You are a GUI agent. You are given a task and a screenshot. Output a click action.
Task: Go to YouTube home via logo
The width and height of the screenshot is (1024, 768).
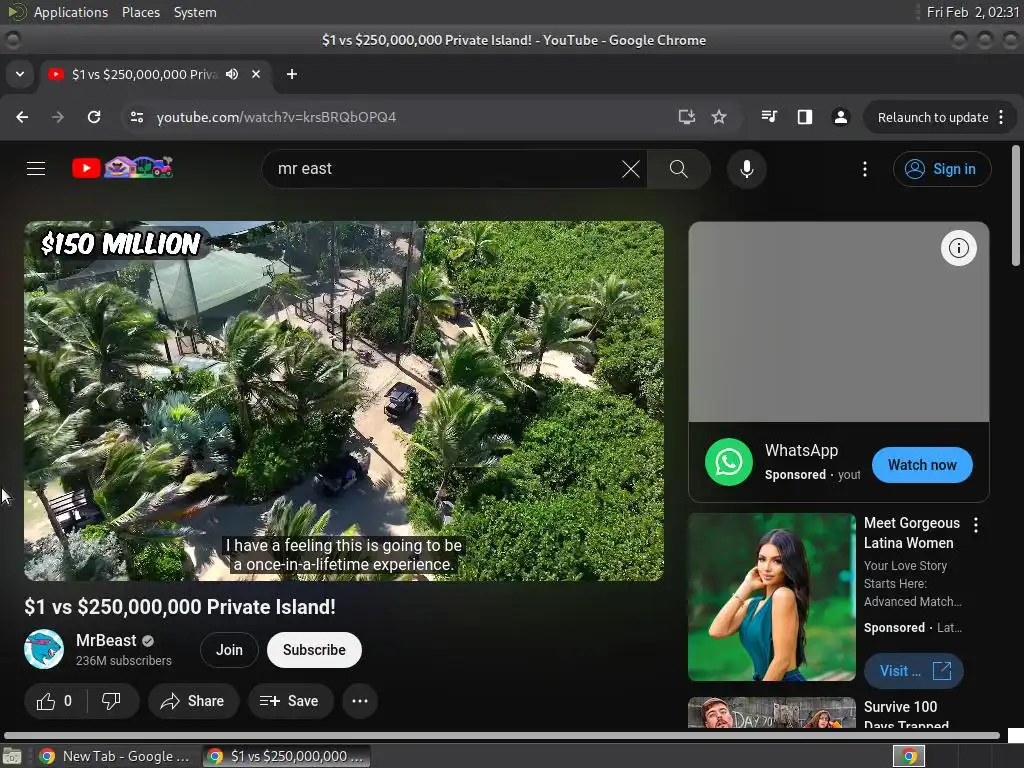tap(122, 168)
